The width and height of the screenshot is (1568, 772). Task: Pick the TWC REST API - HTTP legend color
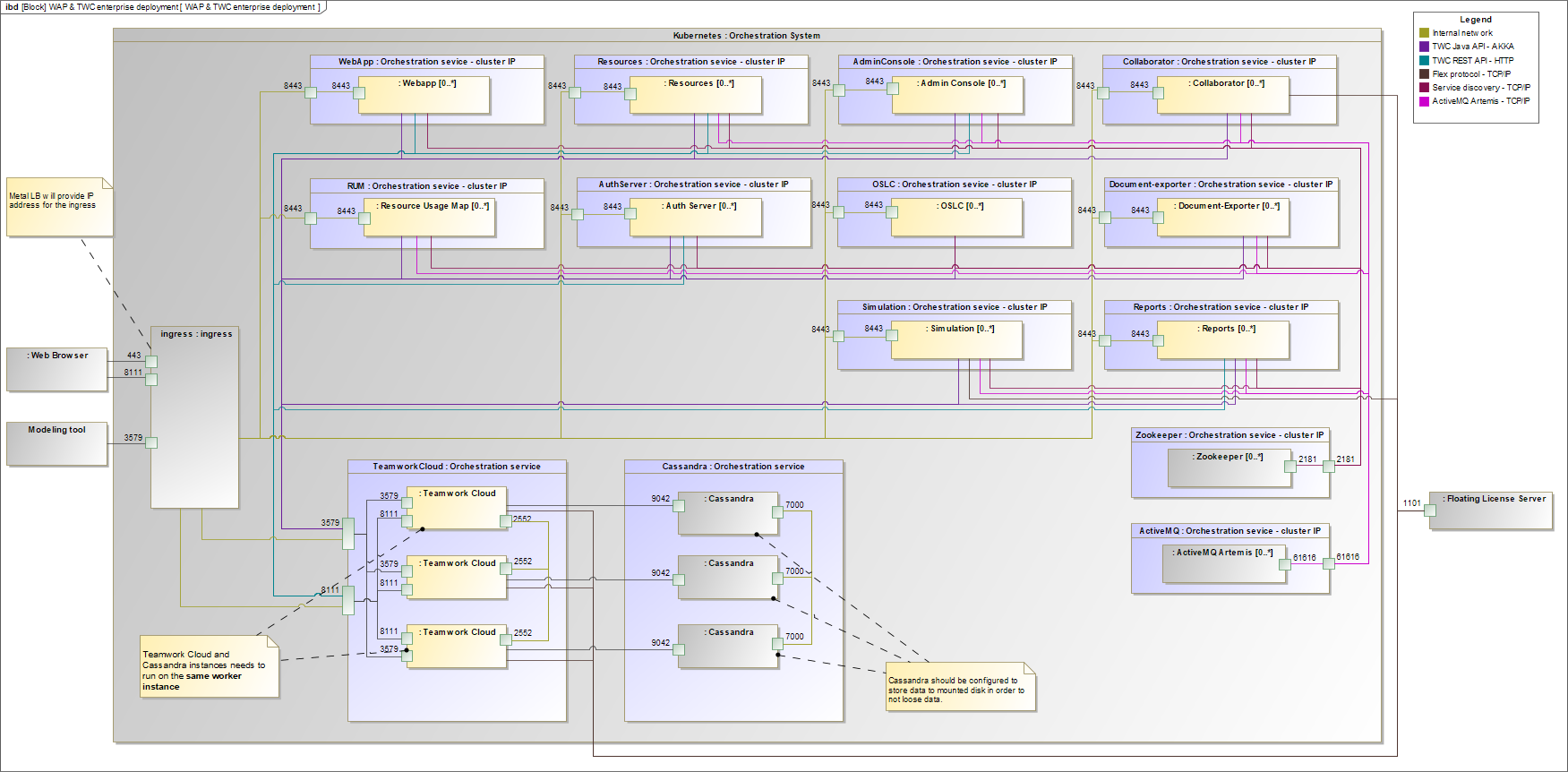[x=1424, y=60]
